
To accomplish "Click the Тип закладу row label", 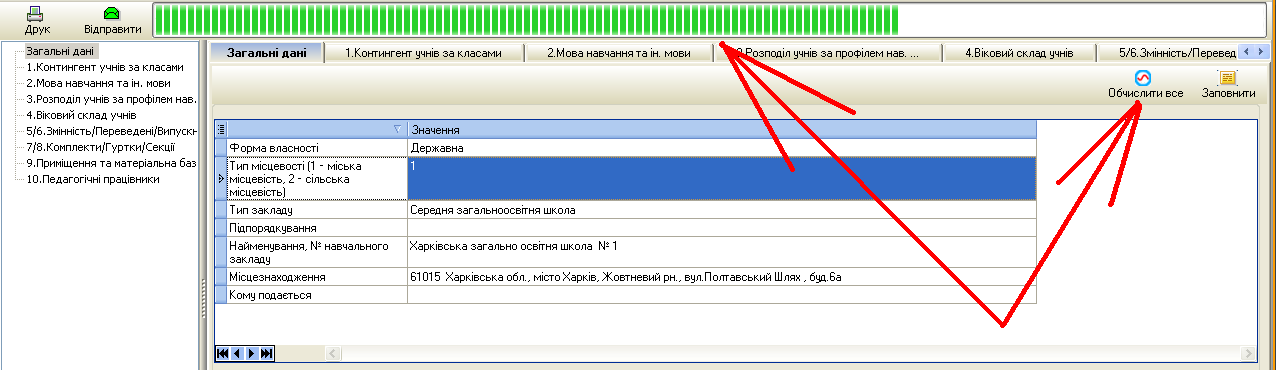I will [318, 210].
